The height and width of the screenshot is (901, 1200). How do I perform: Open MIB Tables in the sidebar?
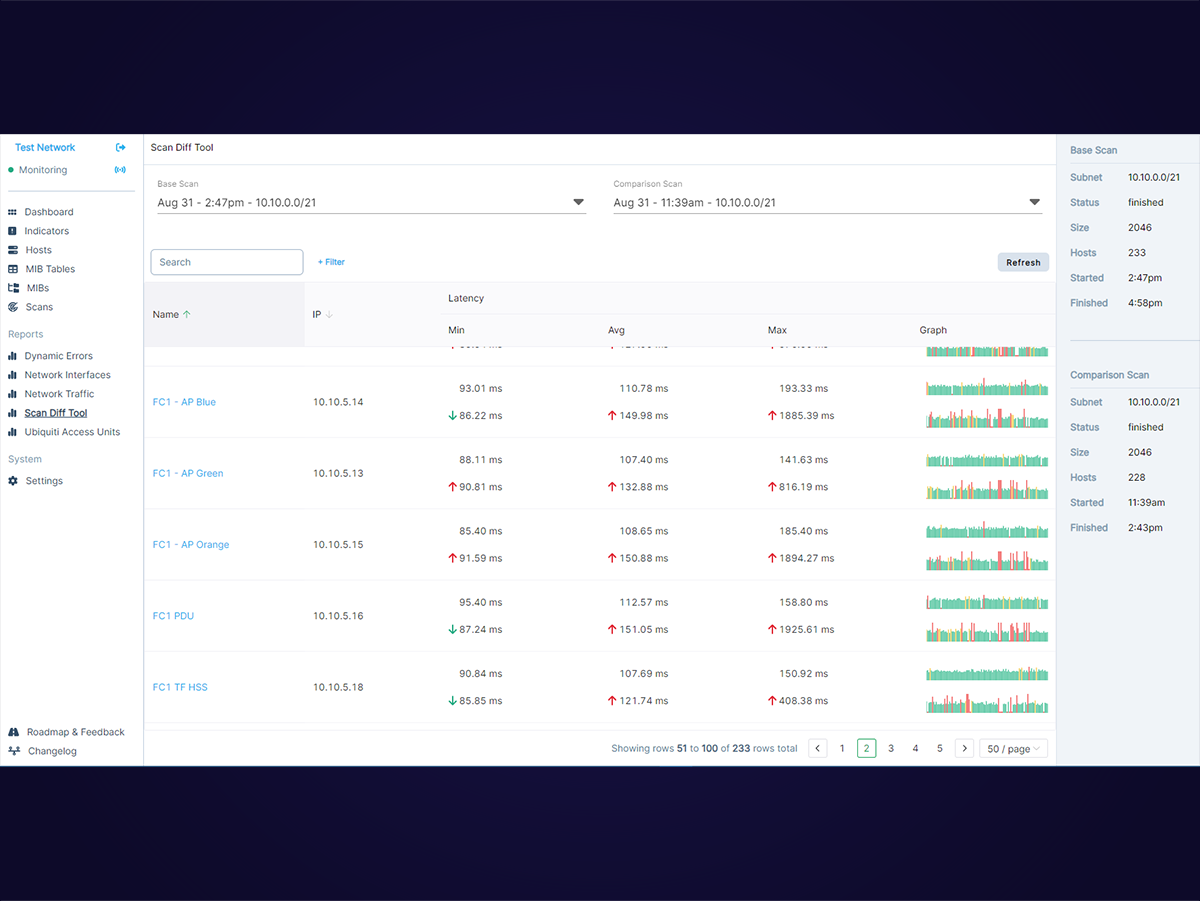point(50,269)
